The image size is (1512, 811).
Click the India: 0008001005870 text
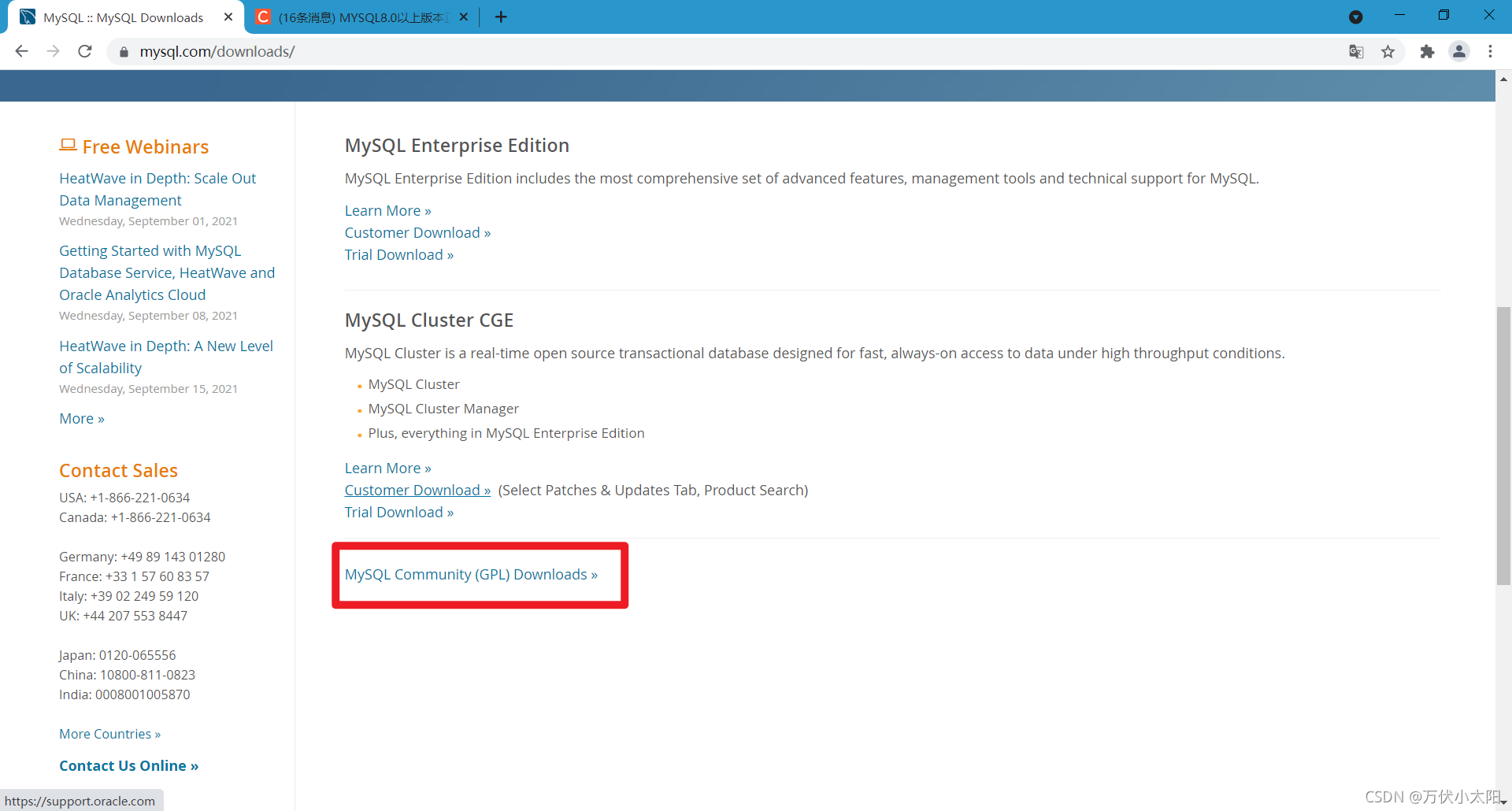(x=124, y=694)
